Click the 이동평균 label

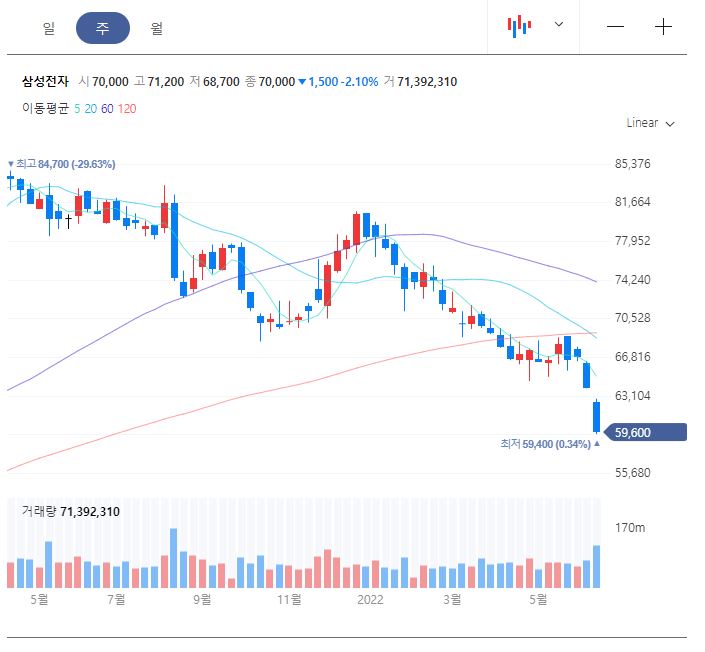point(45,108)
